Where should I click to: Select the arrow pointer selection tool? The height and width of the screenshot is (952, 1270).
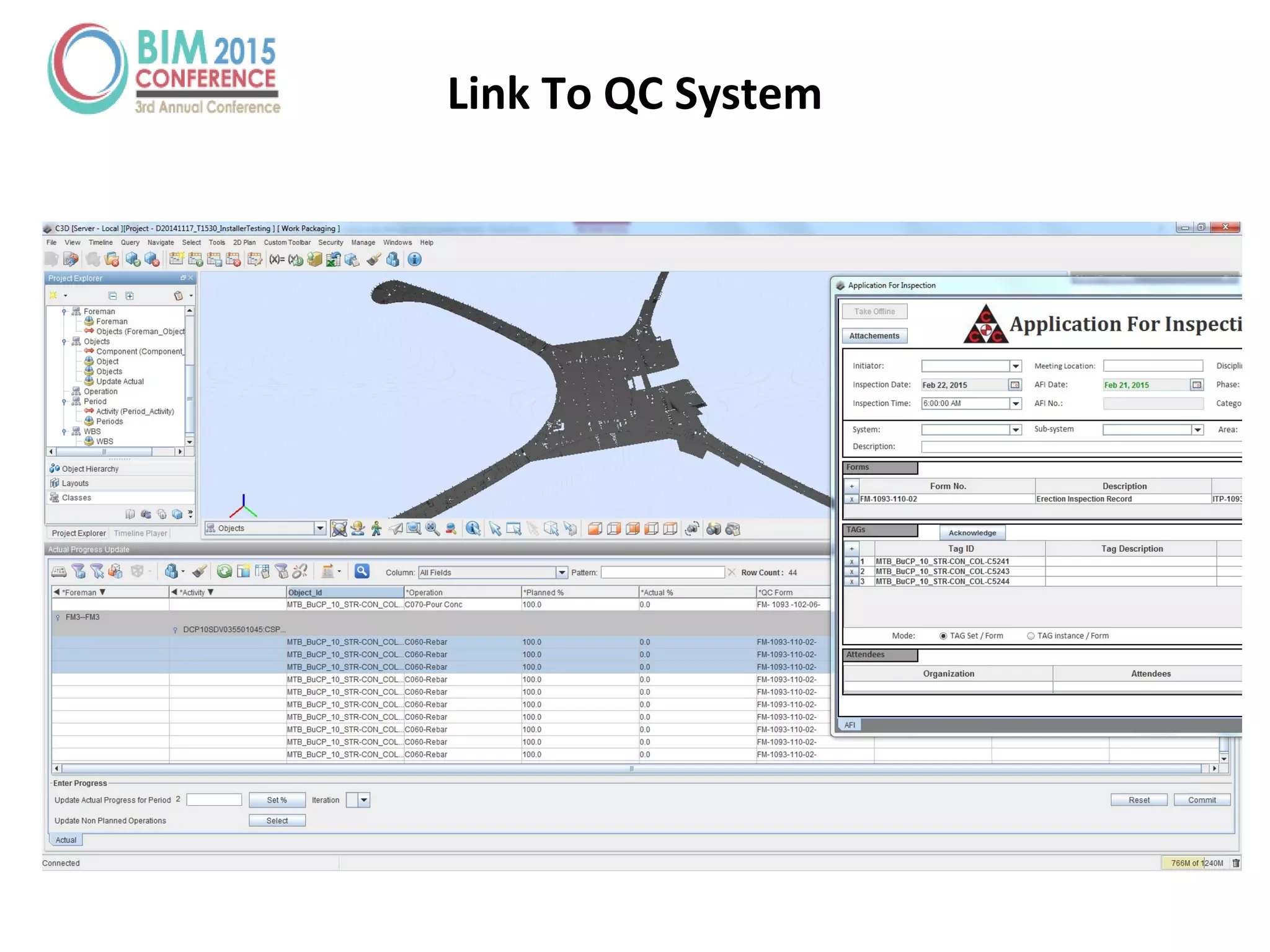(494, 529)
